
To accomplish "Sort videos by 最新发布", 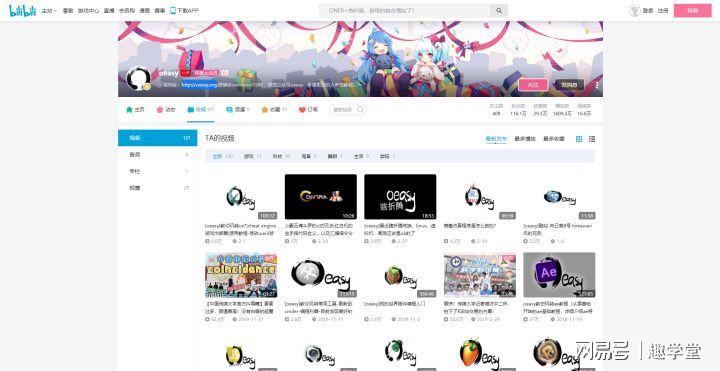I will [496, 139].
